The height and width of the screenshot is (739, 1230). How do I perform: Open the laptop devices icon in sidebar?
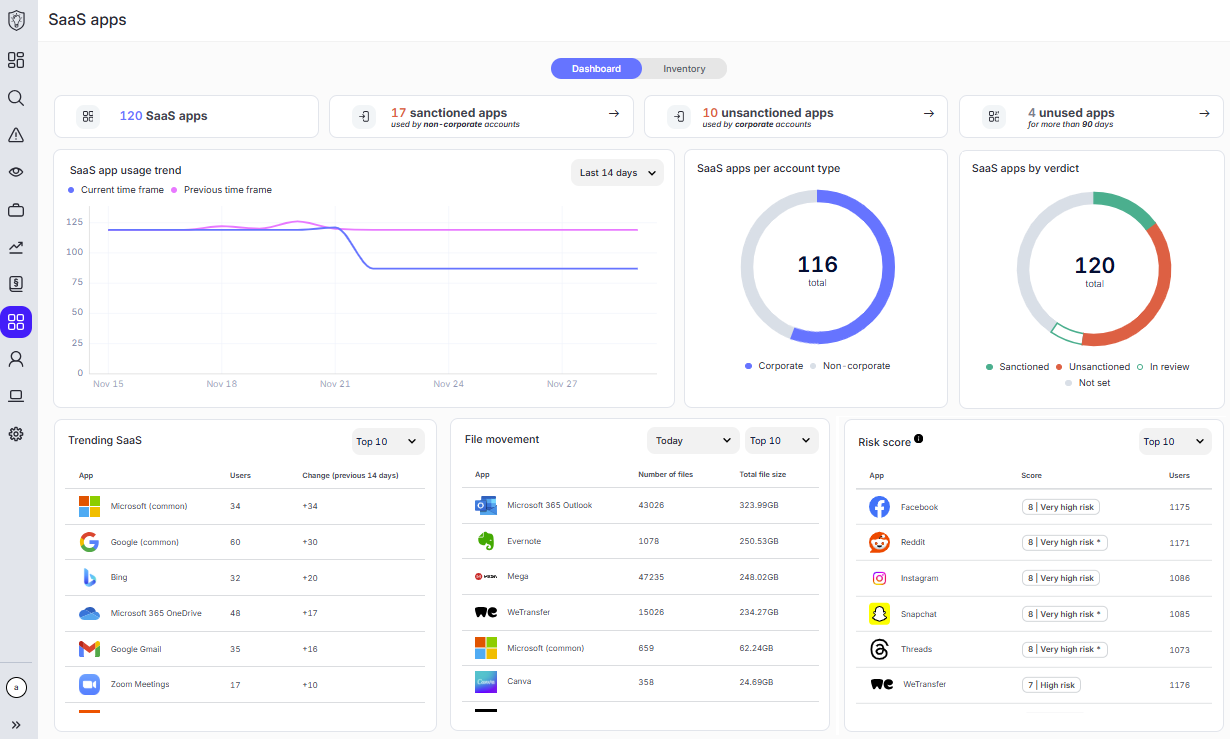point(16,396)
